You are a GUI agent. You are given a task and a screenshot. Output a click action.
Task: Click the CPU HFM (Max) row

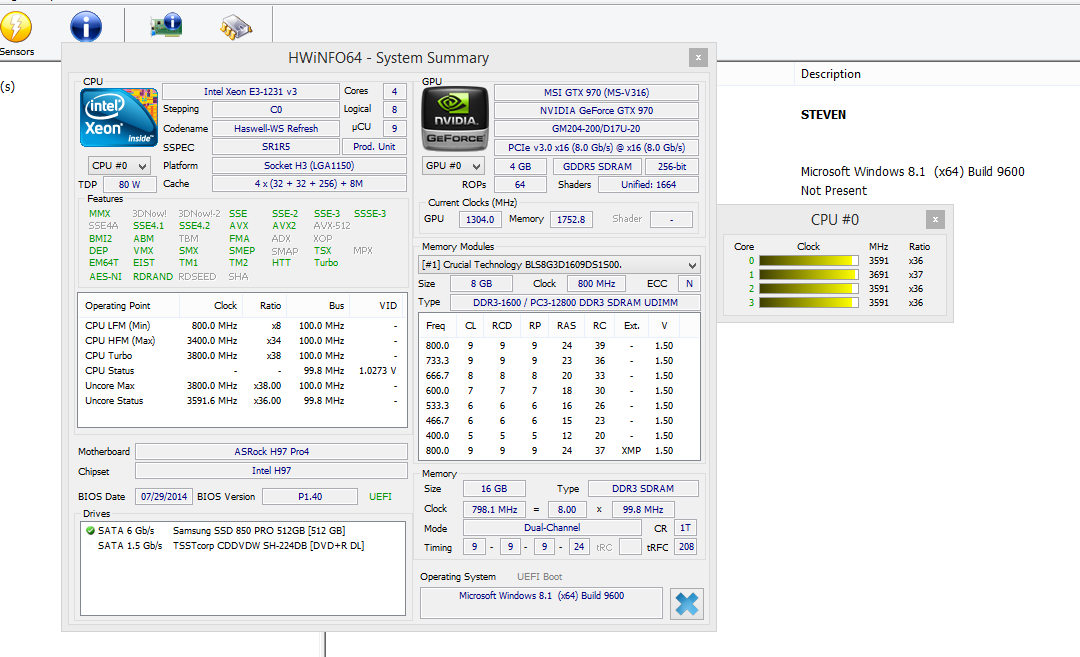[242, 341]
